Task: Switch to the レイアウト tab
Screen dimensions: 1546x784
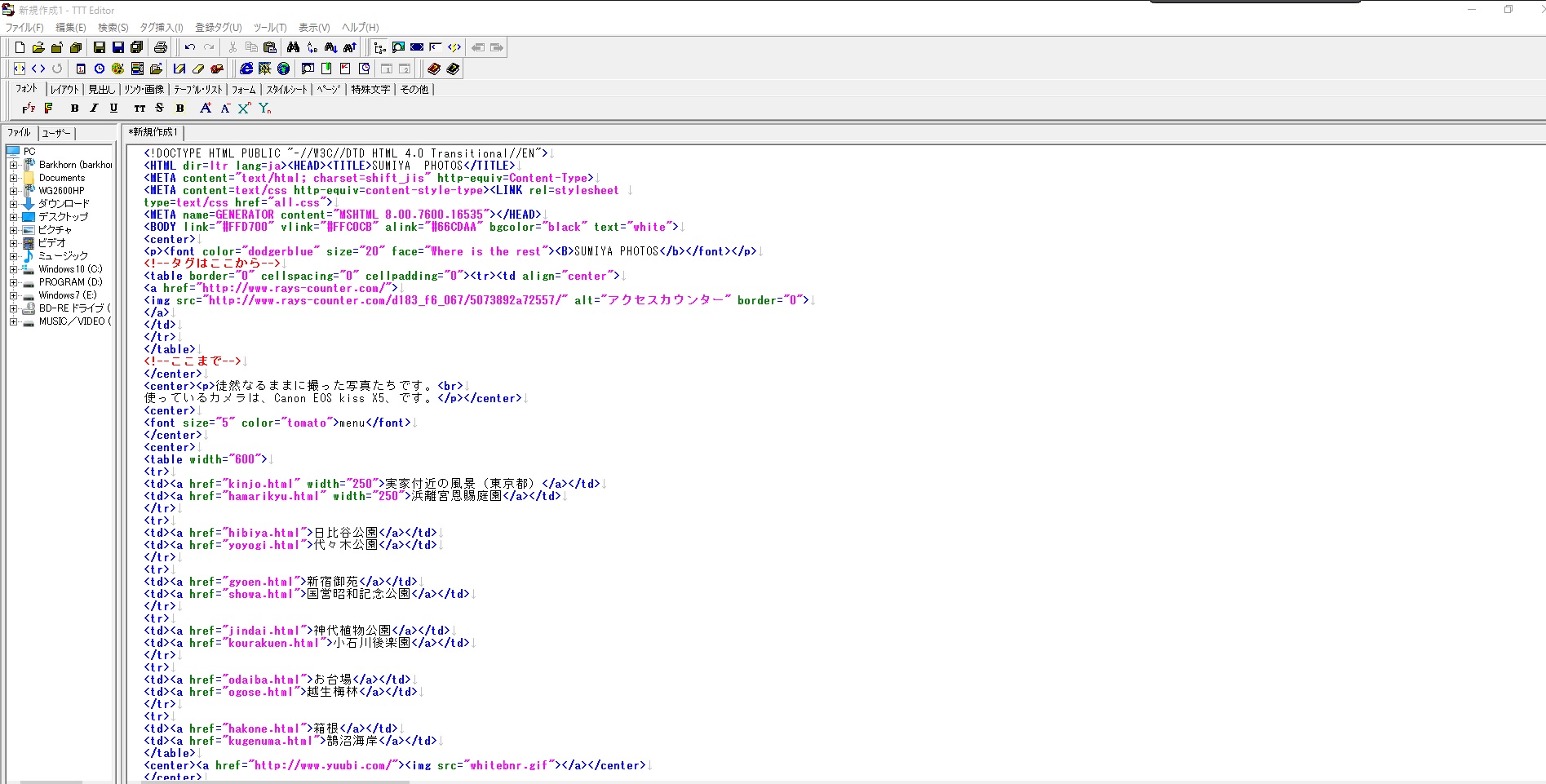Action: [x=64, y=89]
